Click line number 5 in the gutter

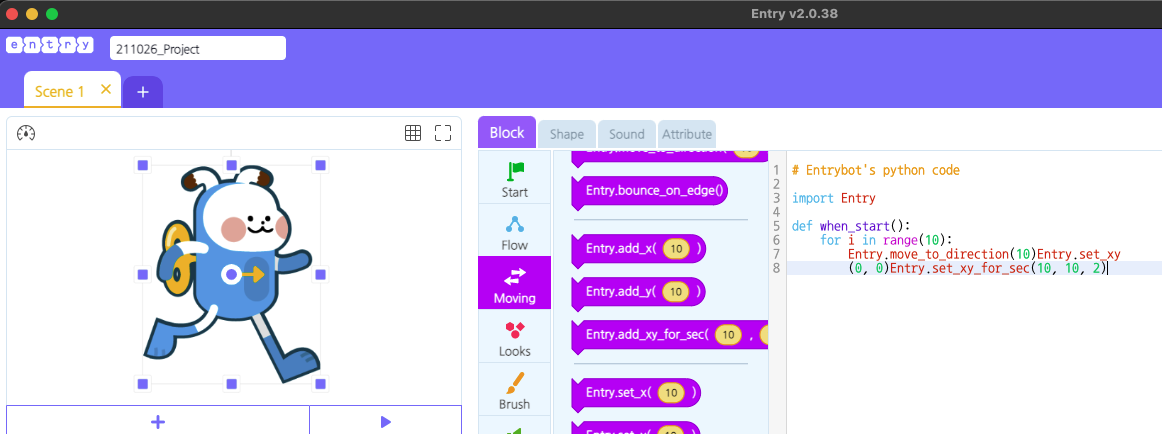[x=776, y=226]
